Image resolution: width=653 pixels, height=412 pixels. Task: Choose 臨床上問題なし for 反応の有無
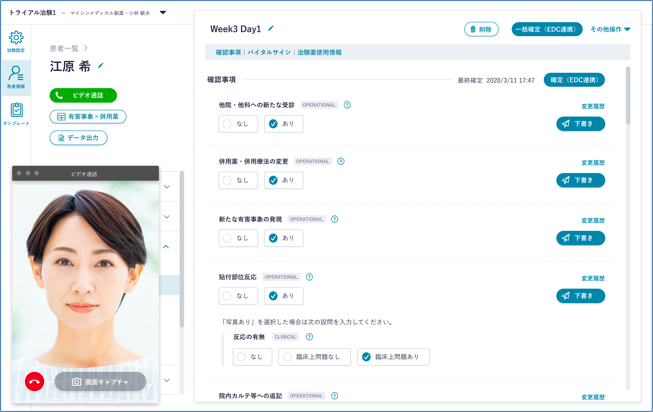click(314, 357)
